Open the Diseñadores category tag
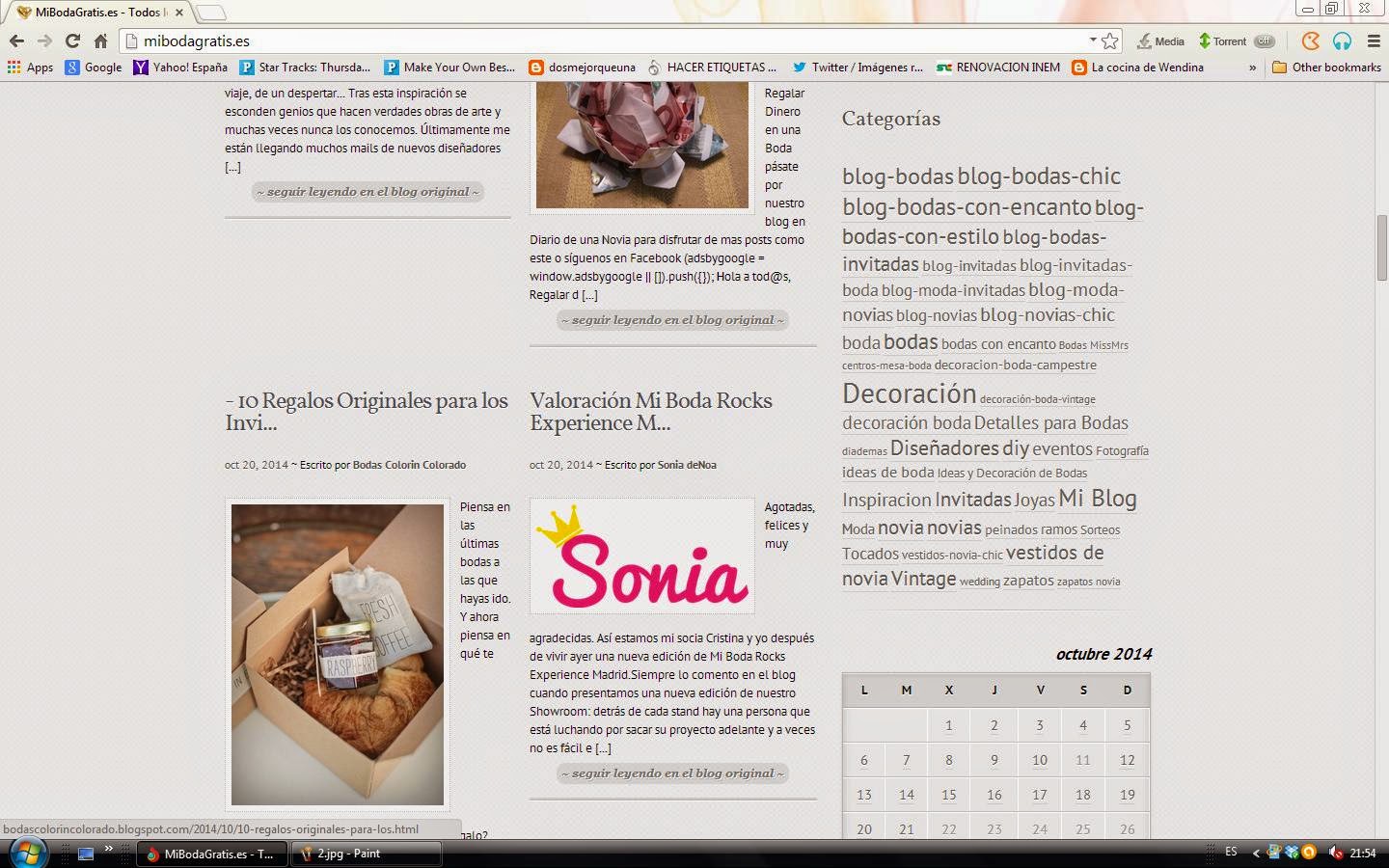 pyautogui.click(x=944, y=448)
